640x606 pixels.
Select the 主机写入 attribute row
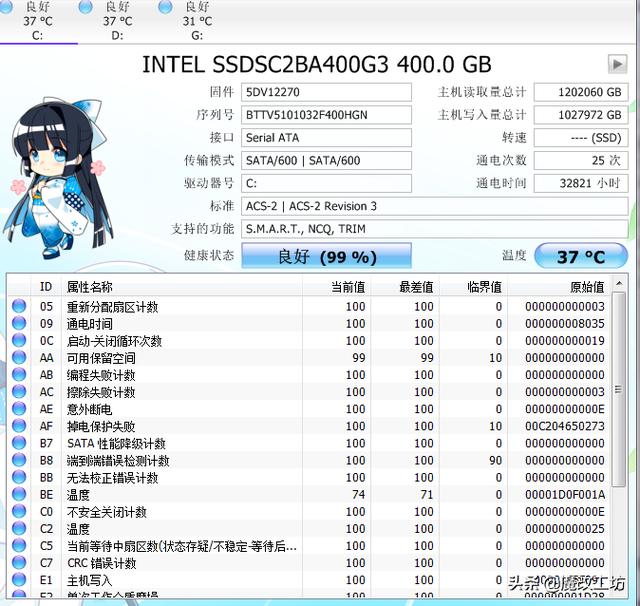[310, 580]
